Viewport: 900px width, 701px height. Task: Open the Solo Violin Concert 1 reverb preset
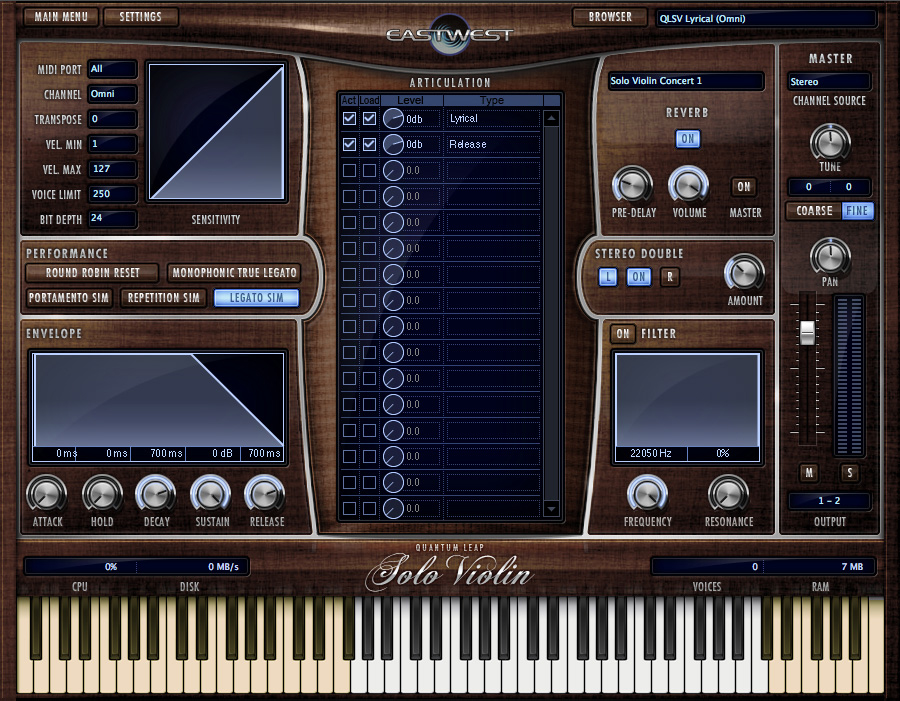[686, 81]
